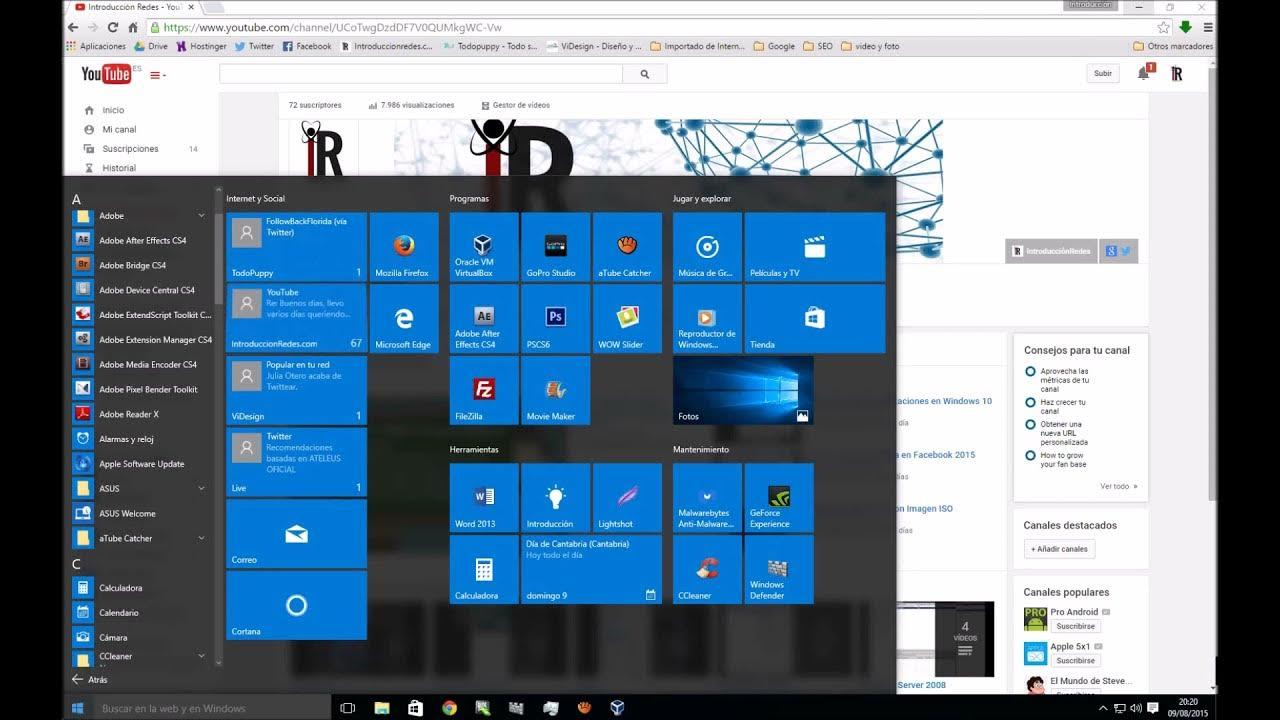The height and width of the screenshot is (720, 1280).
Task: Select Mi canal in the YouTube sidebar
Action: pos(118,129)
